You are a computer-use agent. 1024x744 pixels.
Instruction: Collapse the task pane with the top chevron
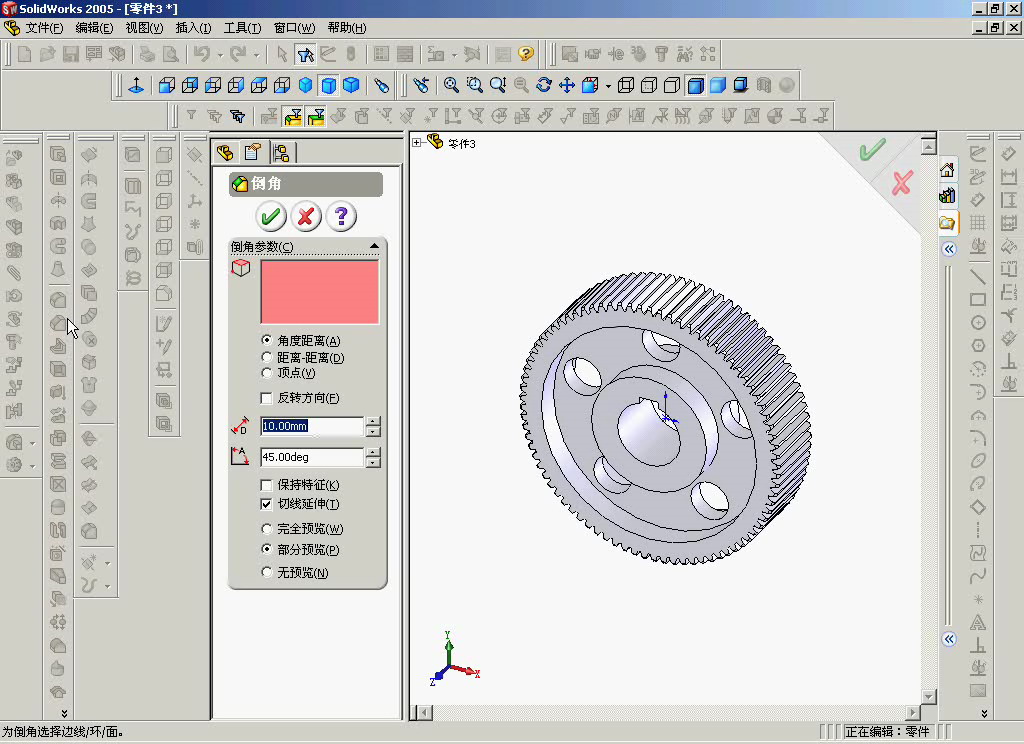[949, 249]
